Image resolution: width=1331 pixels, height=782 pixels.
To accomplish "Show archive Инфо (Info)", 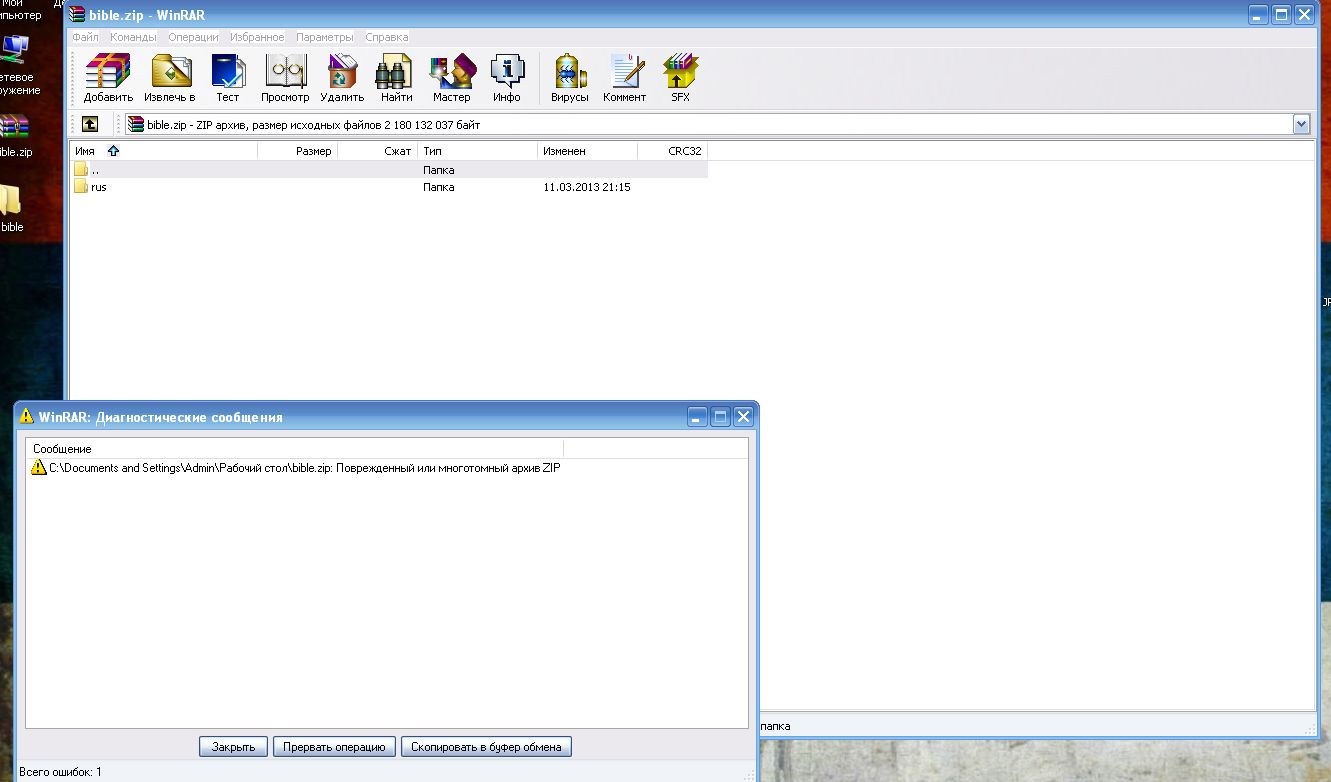I will 507,78.
